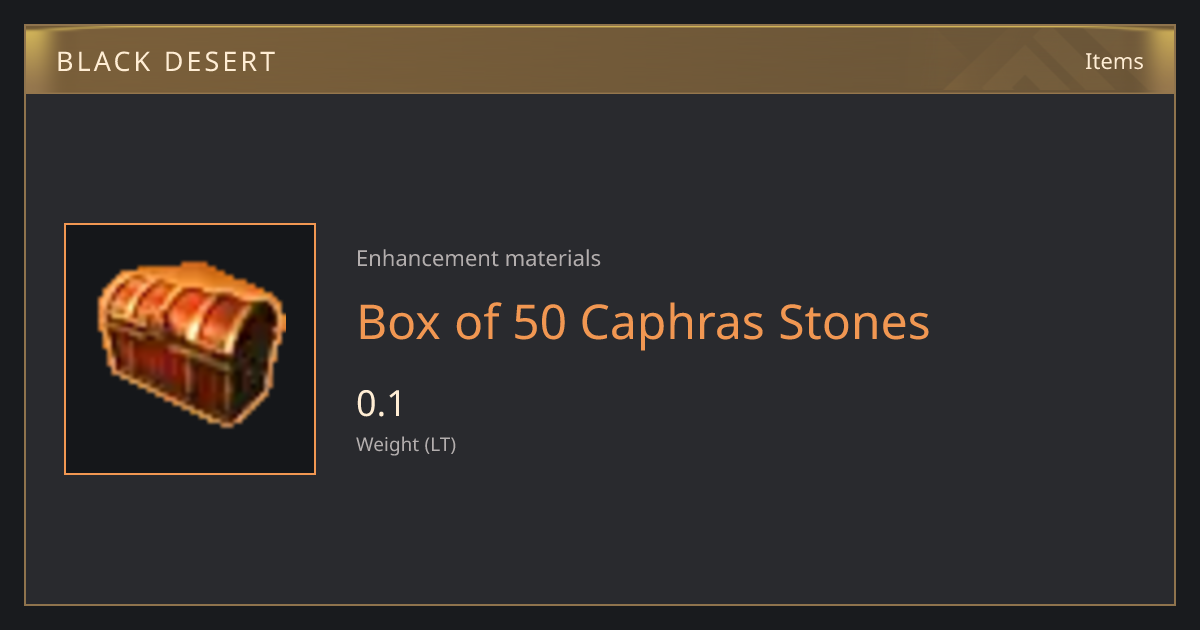1200x630 pixels.
Task: Click the word Box in the item title
Action: [397, 323]
